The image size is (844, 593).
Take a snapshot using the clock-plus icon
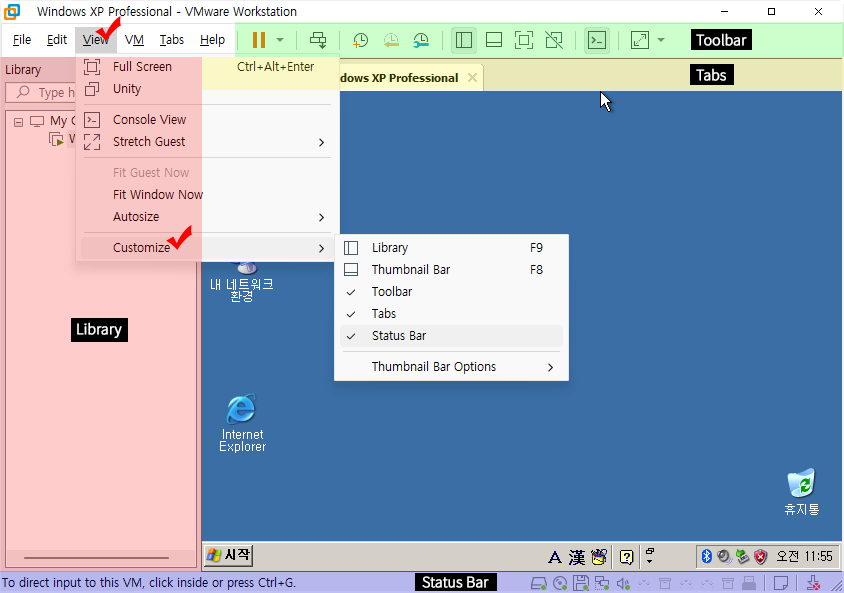click(360, 40)
